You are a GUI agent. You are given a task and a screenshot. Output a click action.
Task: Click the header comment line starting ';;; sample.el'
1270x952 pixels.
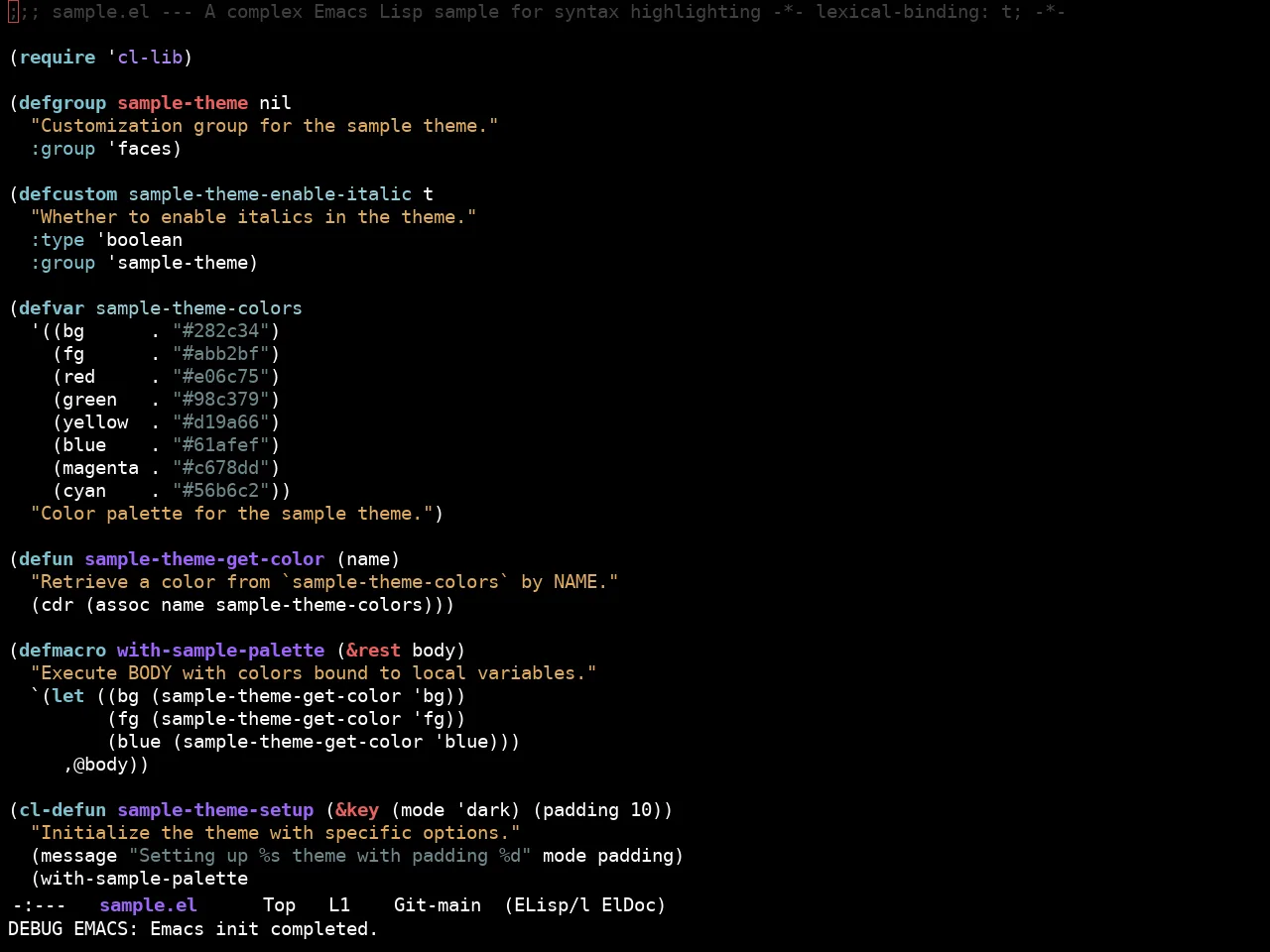coord(537,12)
